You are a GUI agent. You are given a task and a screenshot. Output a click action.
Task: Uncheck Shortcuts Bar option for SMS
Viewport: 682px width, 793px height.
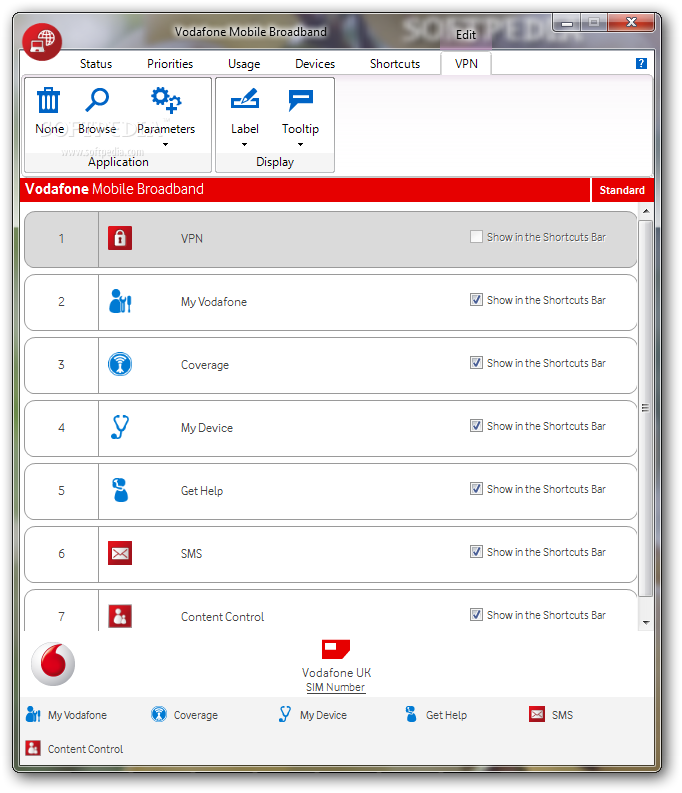point(476,551)
